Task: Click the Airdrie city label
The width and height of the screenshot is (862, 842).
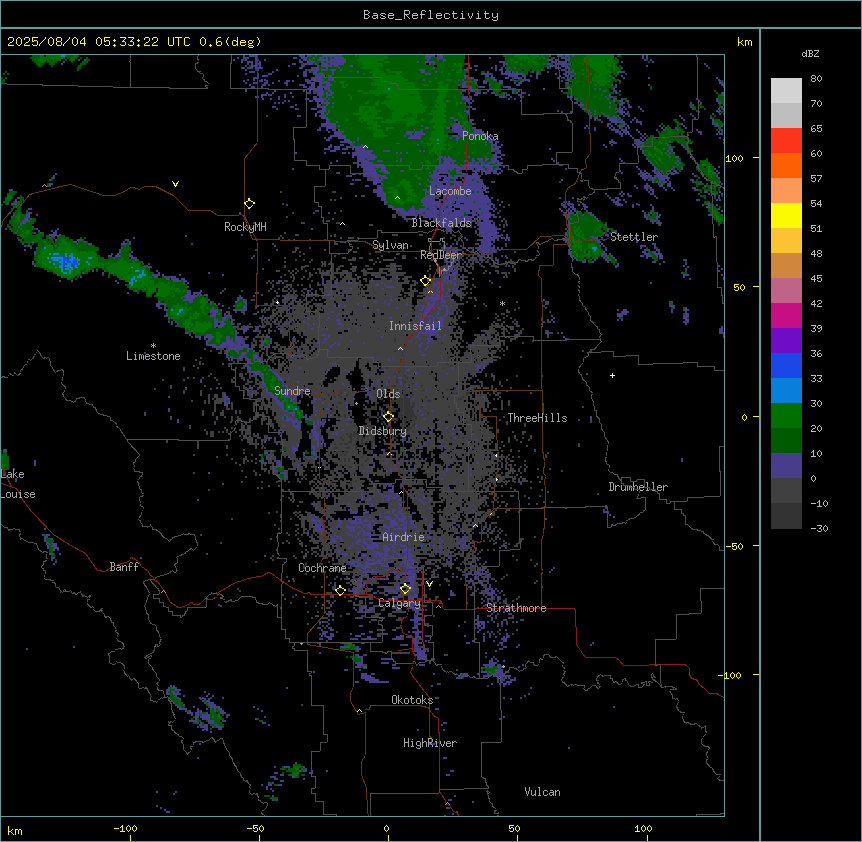Action: (404, 537)
